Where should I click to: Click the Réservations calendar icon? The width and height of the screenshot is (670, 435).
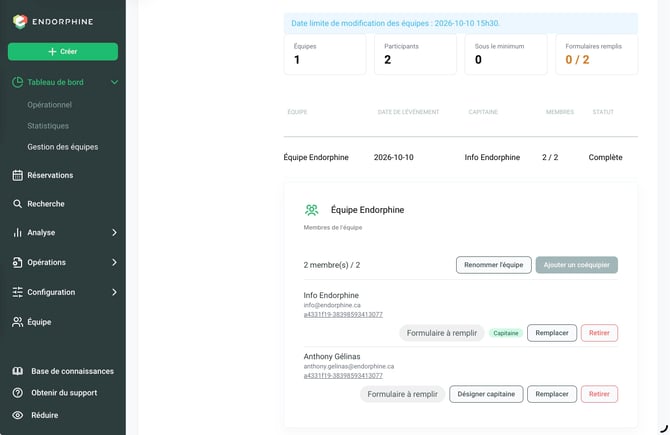[18, 175]
